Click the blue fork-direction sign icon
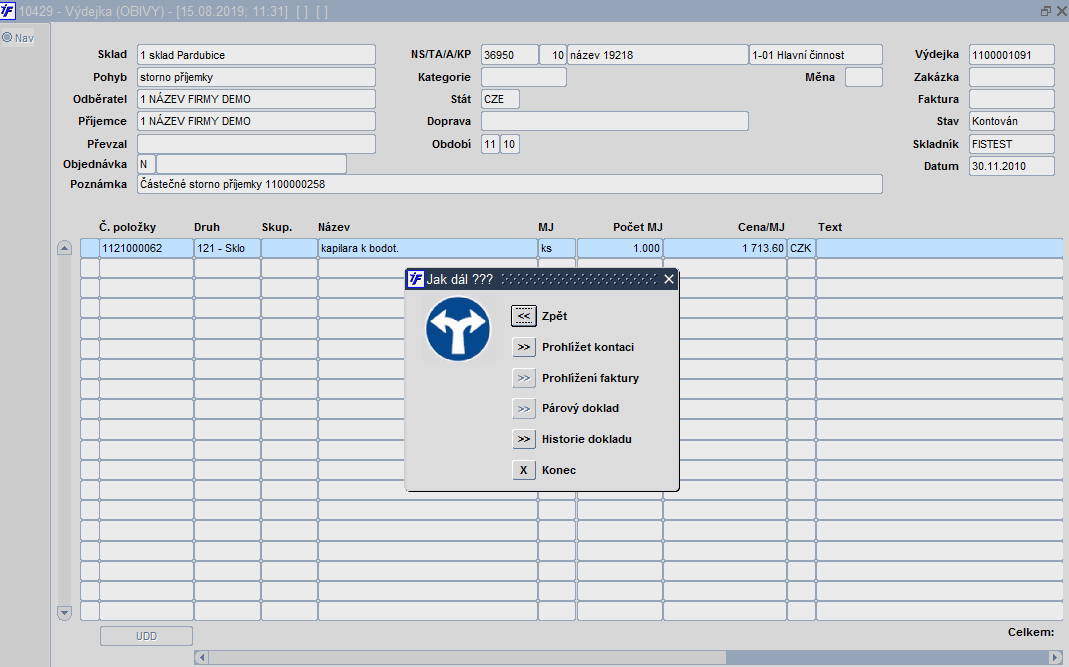Viewport: 1069px width, 667px height. pos(457,329)
